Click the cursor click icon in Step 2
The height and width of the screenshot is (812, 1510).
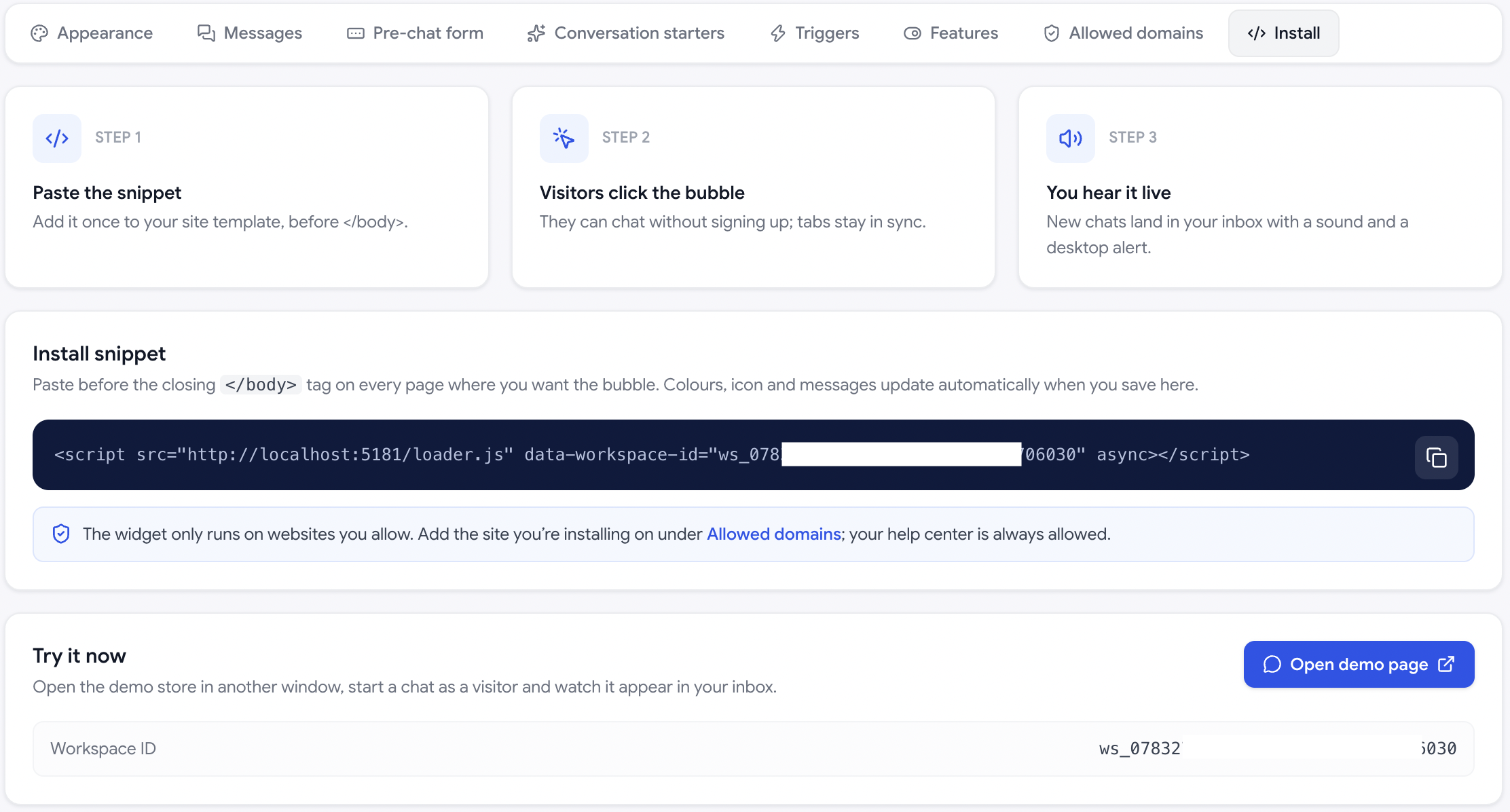click(x=564, y=139)
